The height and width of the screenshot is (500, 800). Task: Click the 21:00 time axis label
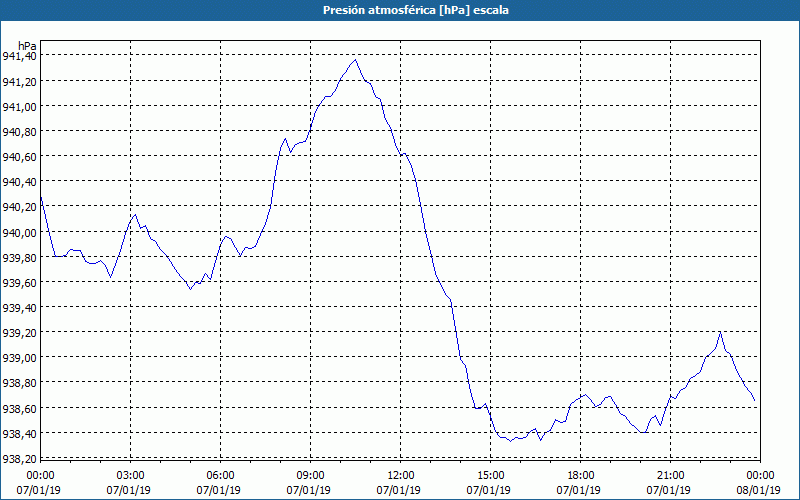point(670,476)
